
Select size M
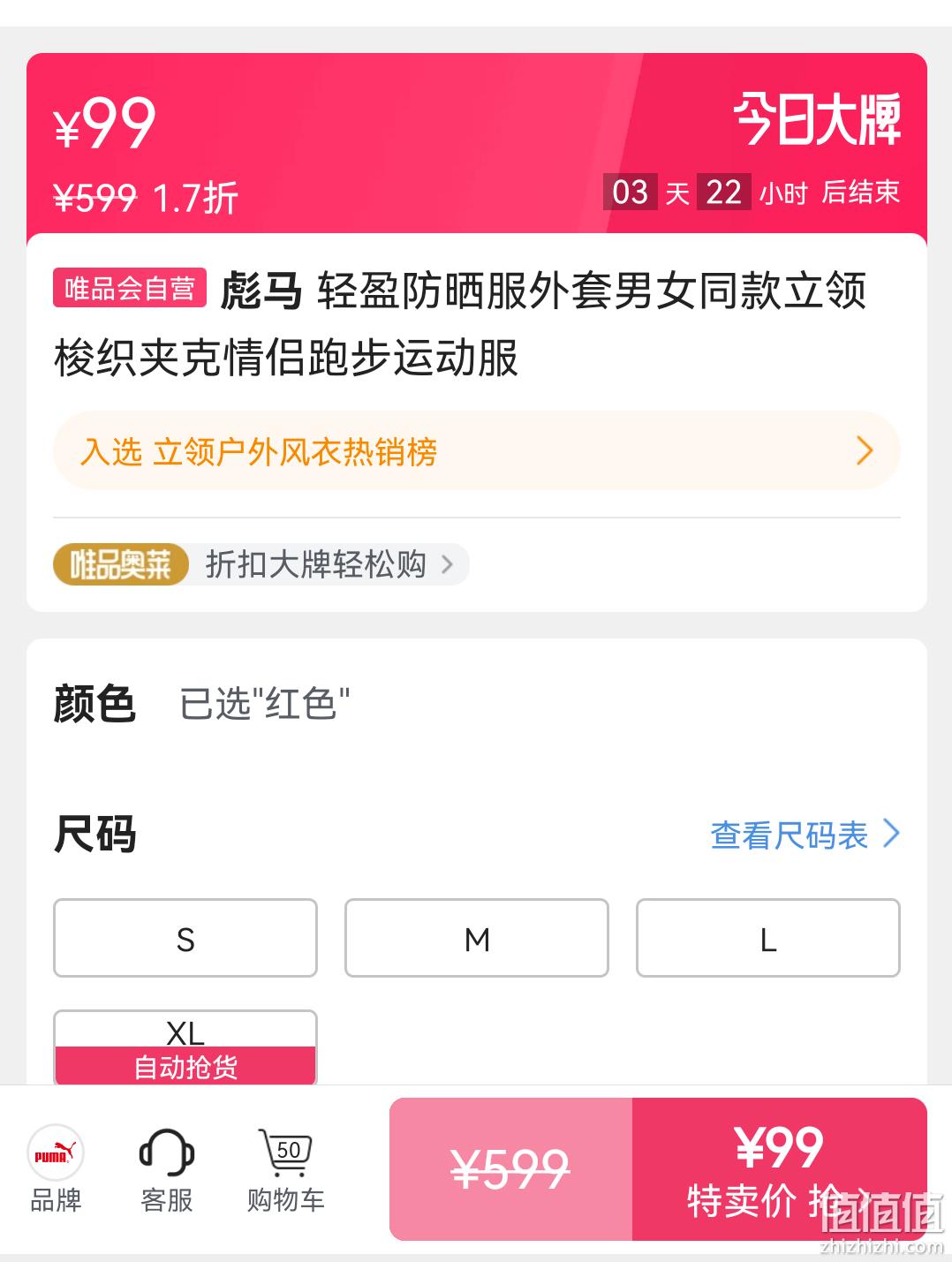(477, 938)
